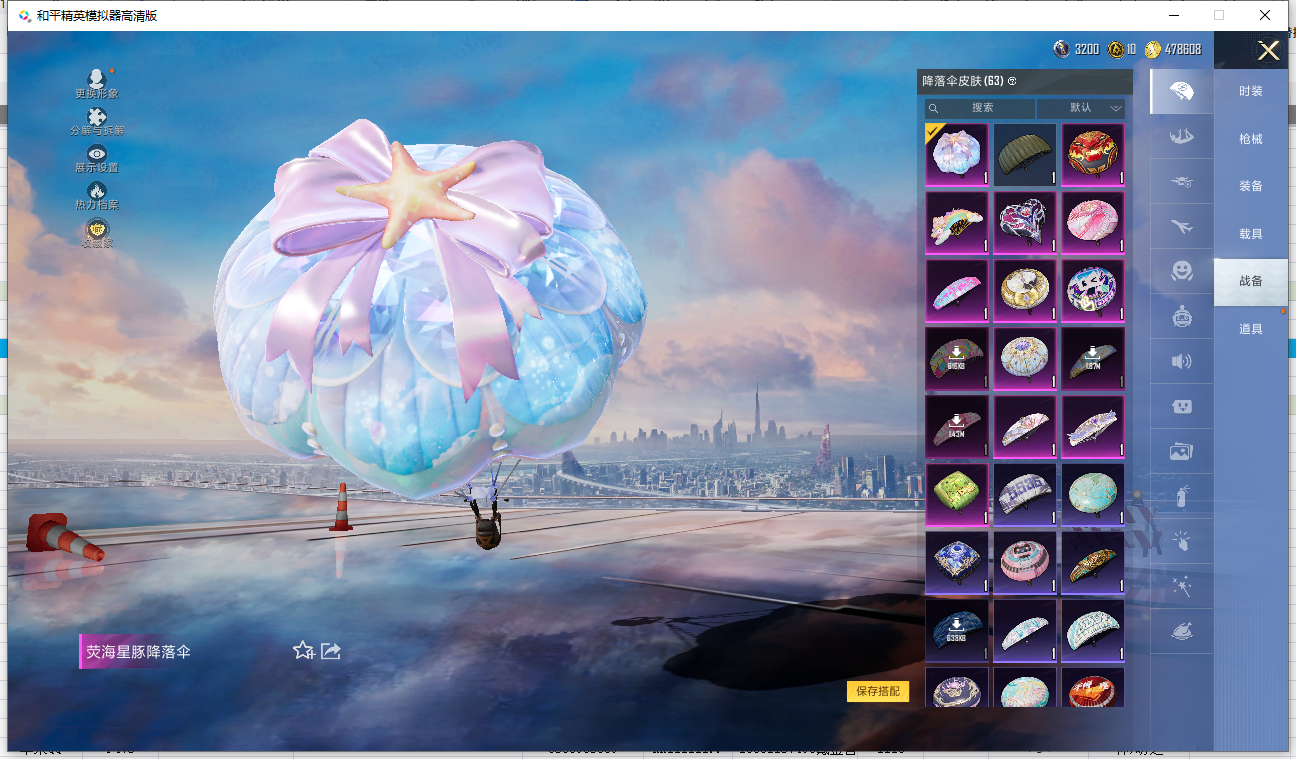
Task: Download the 639KB parachute skin
Action: point(957,631)
